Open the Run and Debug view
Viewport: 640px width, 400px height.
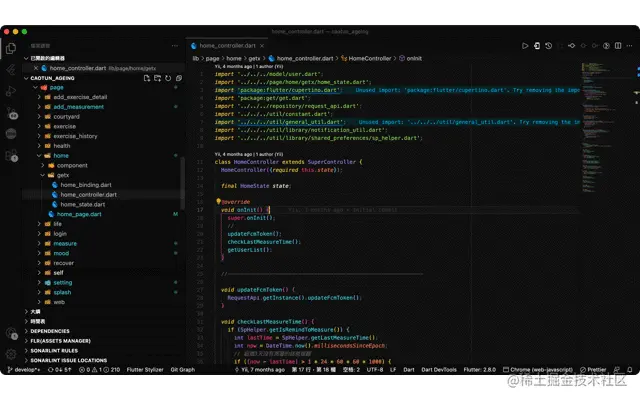coord(11,91)
